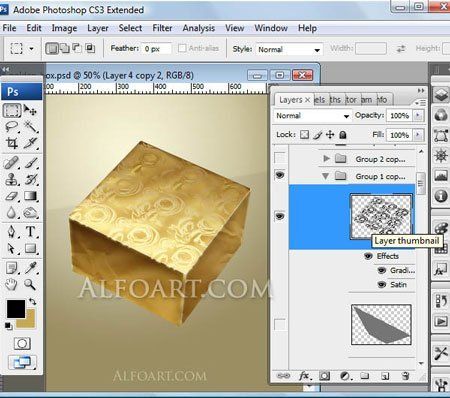Click the Feather input field
Screen dimensions: 450x398
click(x=156, y=49)
